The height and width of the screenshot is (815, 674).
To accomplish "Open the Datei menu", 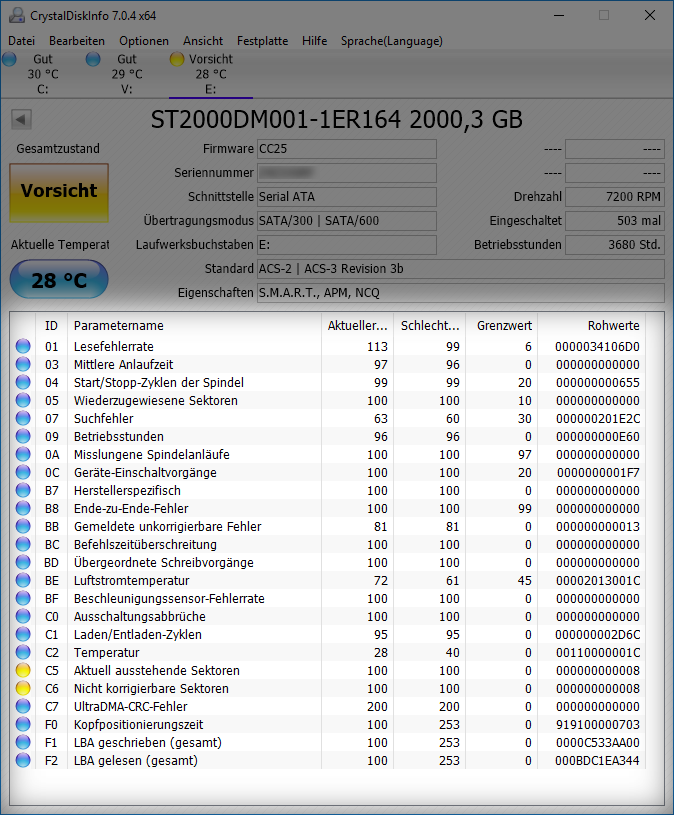I will click(x=22, y=41).
